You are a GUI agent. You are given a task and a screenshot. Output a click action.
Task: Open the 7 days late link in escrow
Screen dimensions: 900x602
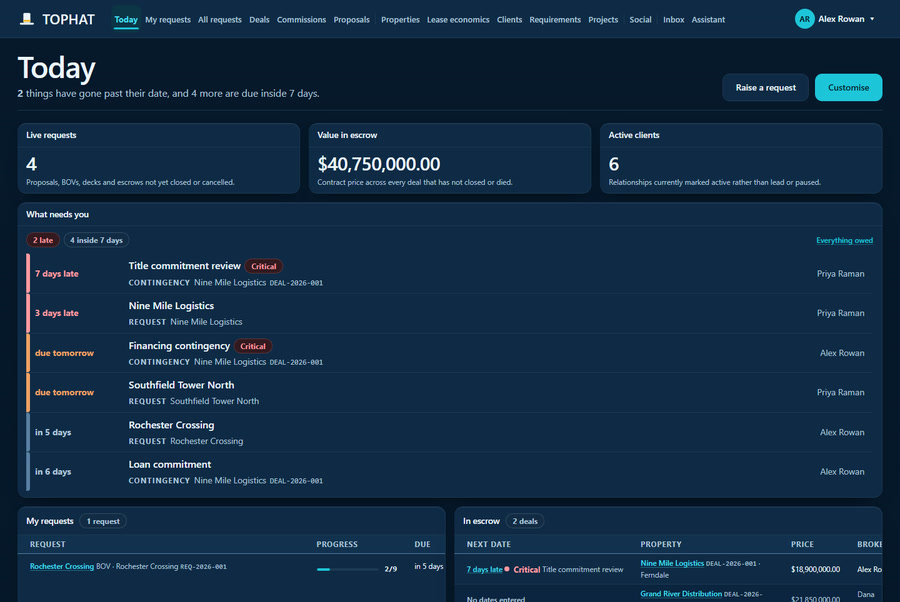pyautogui.click(x=484, y=569)
